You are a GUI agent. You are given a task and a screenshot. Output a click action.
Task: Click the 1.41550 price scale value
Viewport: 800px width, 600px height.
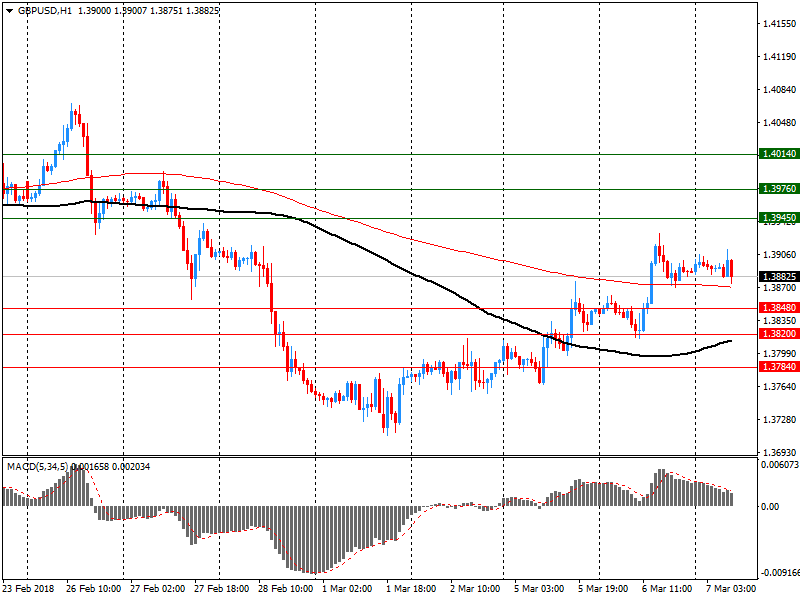pyautogui.click(x=779, y=23)
